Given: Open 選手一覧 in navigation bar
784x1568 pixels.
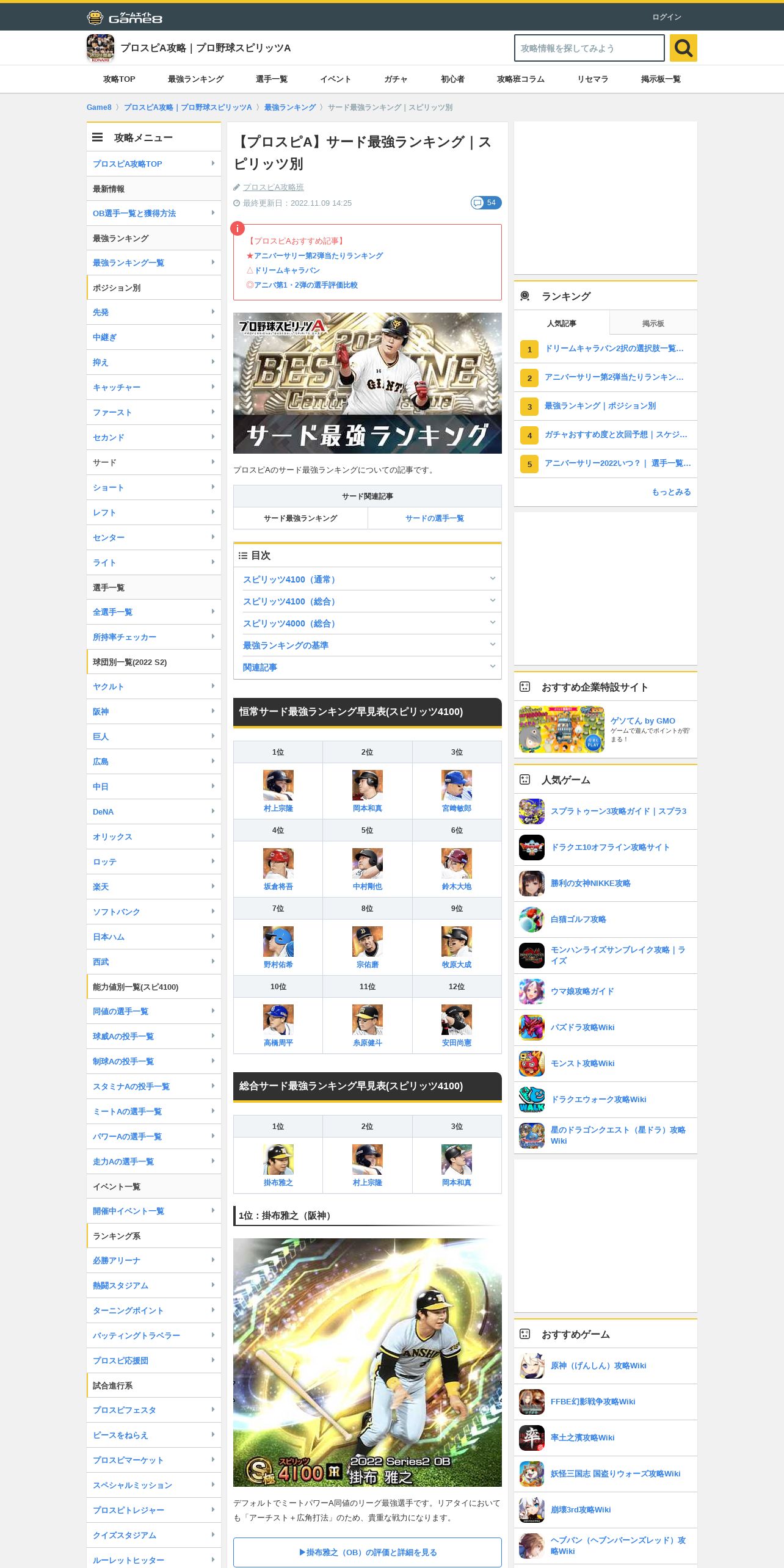Looking at the screenshot, I should point(272,79).
